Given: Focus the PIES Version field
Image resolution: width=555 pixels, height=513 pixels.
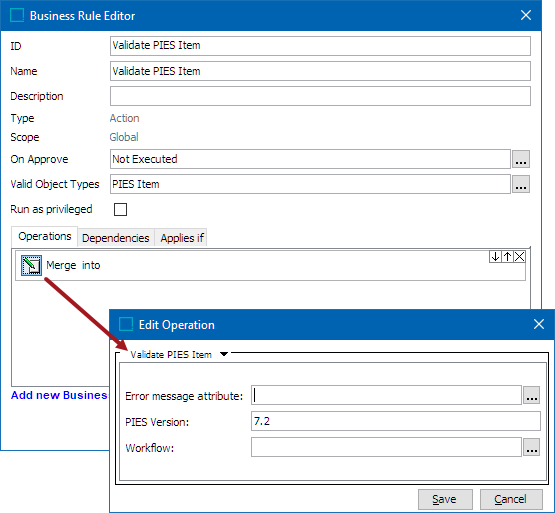Looking at the screenshot, I should [x=396, y=421].
